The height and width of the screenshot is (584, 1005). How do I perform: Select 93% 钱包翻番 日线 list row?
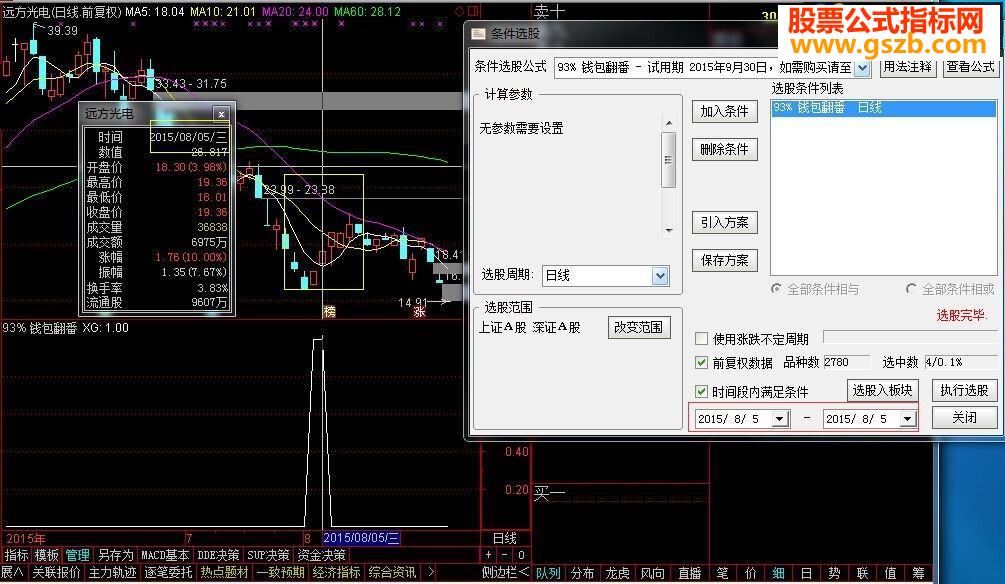(884, 108)
